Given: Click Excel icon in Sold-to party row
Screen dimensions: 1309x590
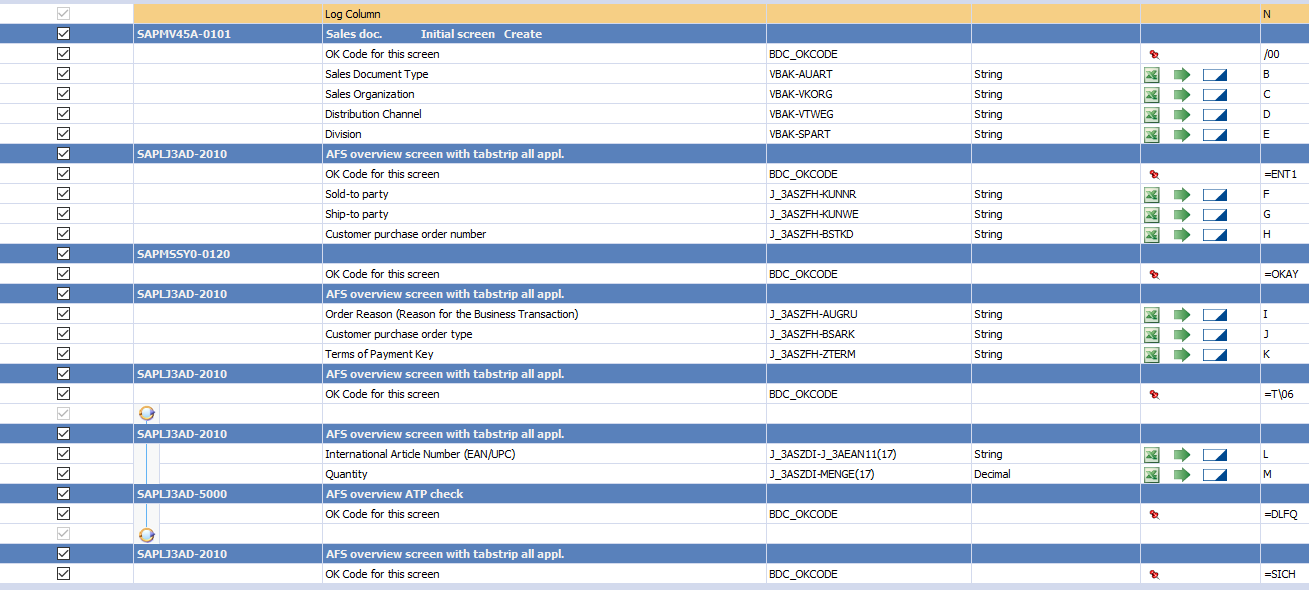Looking at the screenshot, I should [x=1151, y=194].
